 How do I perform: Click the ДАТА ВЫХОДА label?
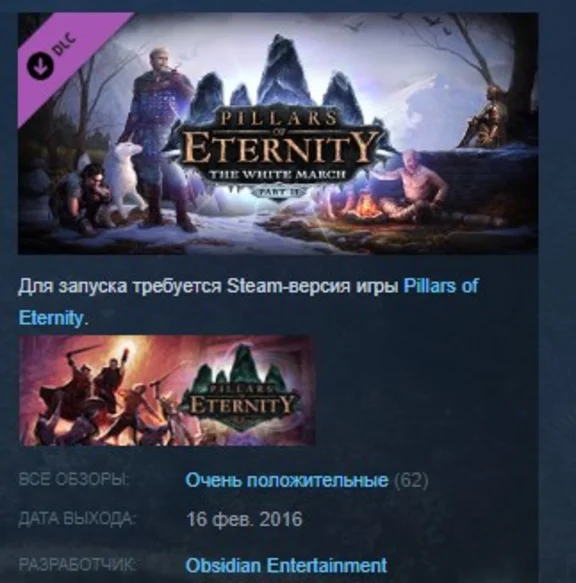click(x=77, y=519)
